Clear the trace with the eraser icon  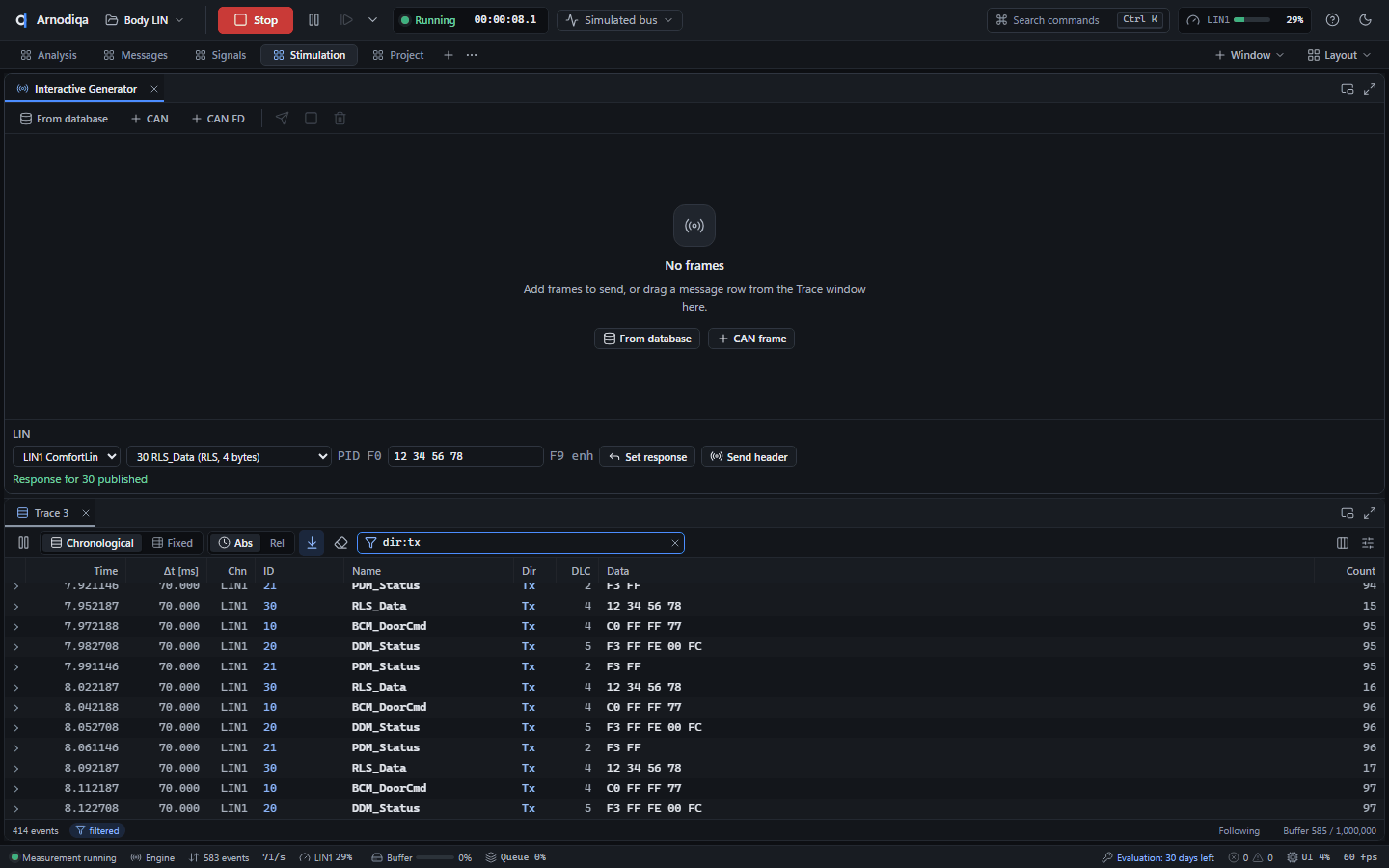[340, 543]
